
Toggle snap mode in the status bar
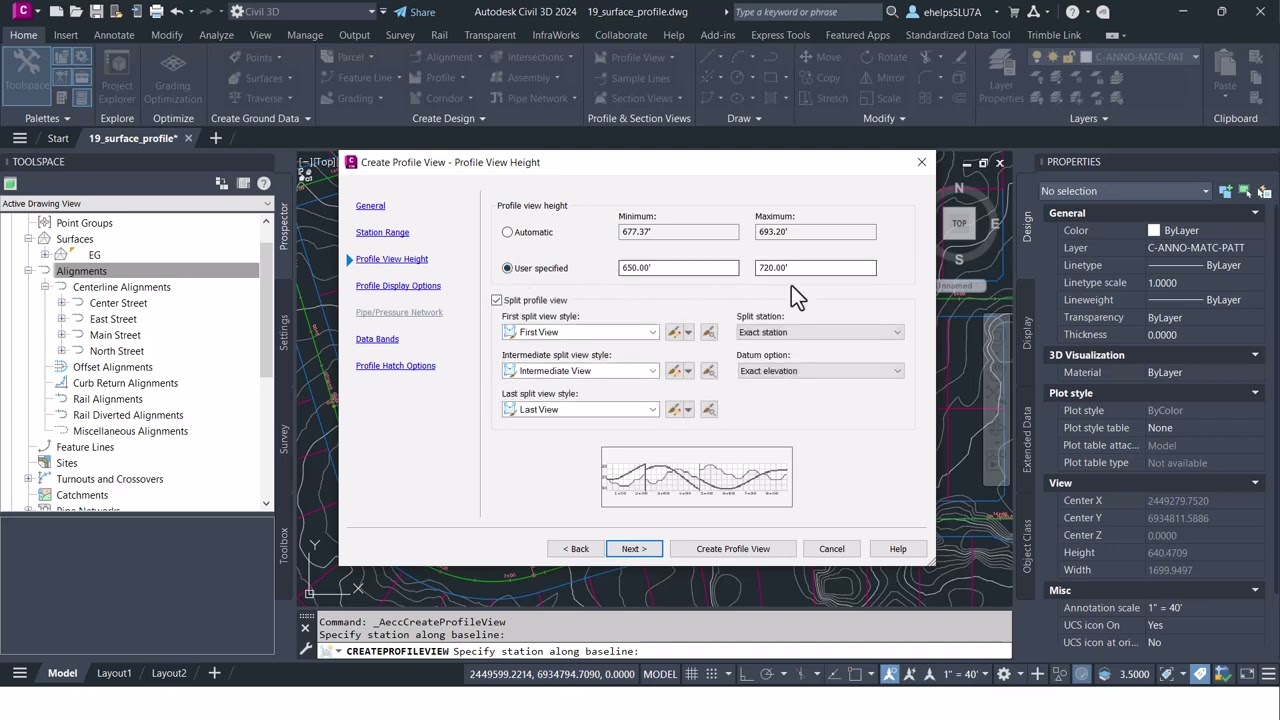pyautogui.click(x=712, y=674)
